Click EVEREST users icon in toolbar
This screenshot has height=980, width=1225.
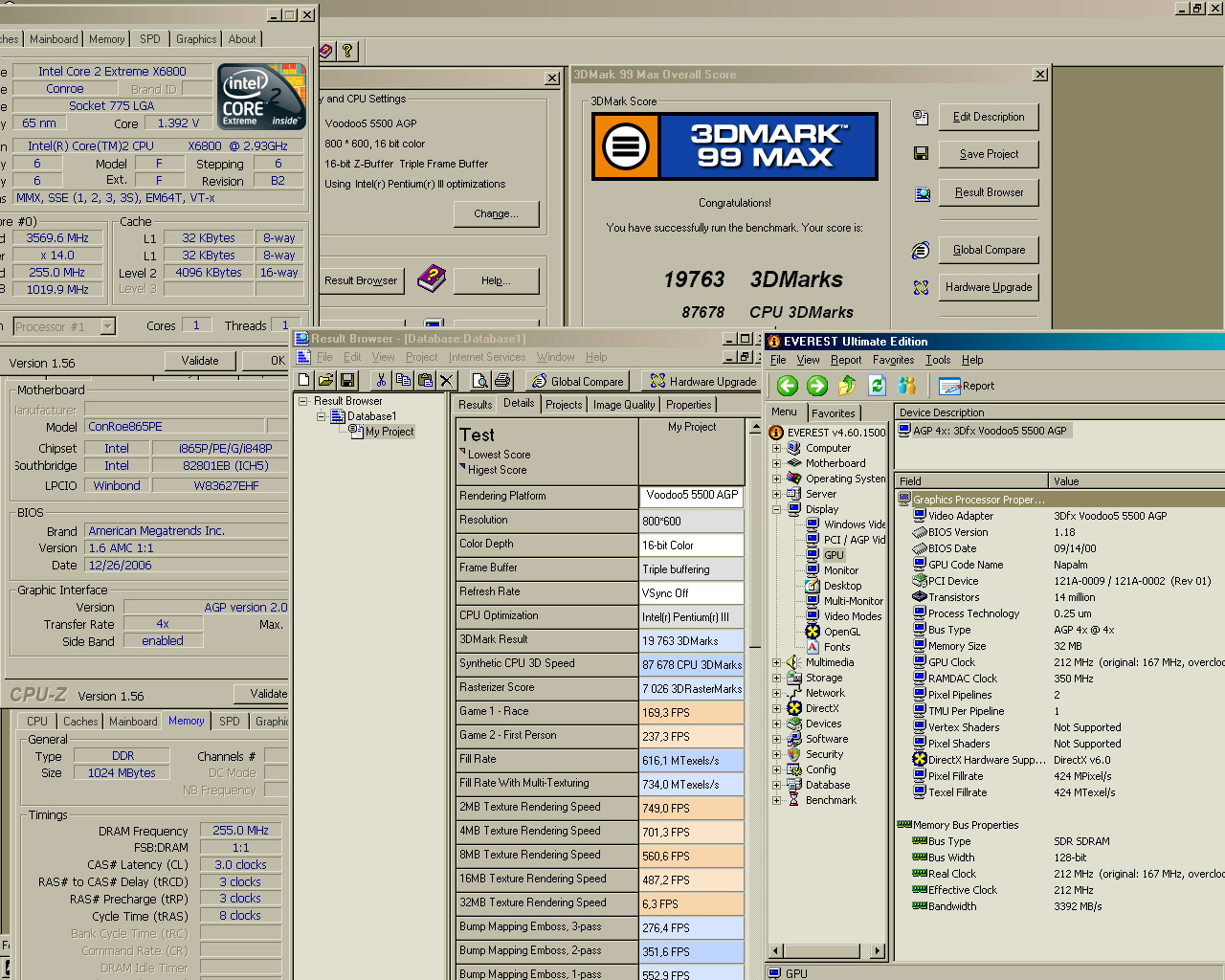[x=907, y=386]
